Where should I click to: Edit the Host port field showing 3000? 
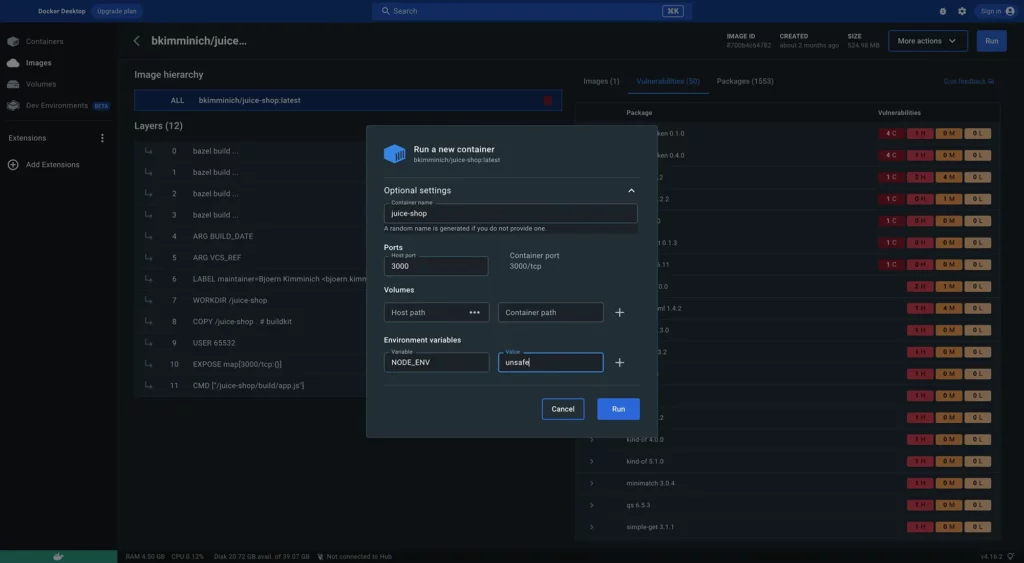coord(436,266)
